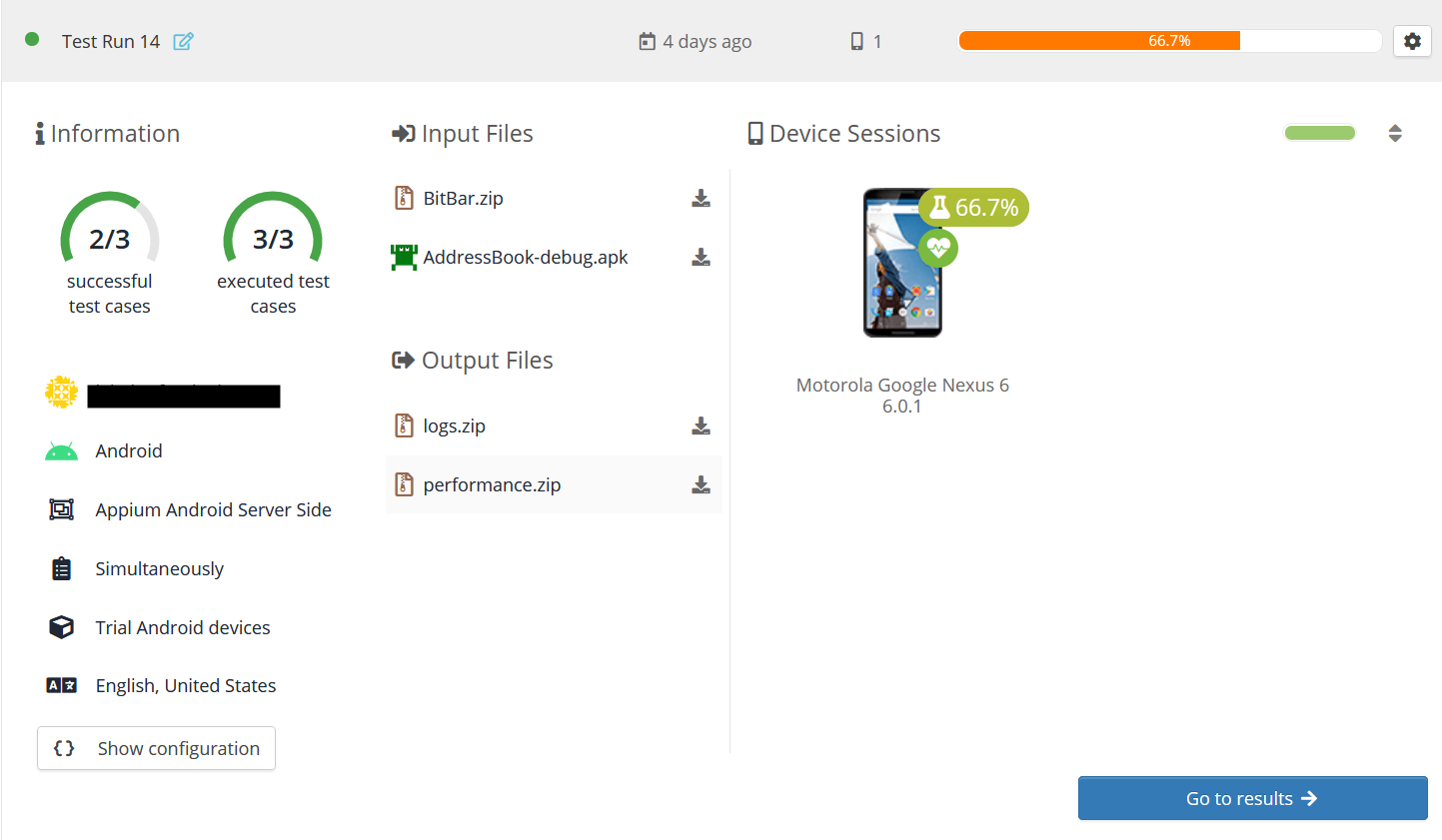Download the logs.zip output file
The width and height of the screenshot is (1442, 840).
click(x=701, y=426)
